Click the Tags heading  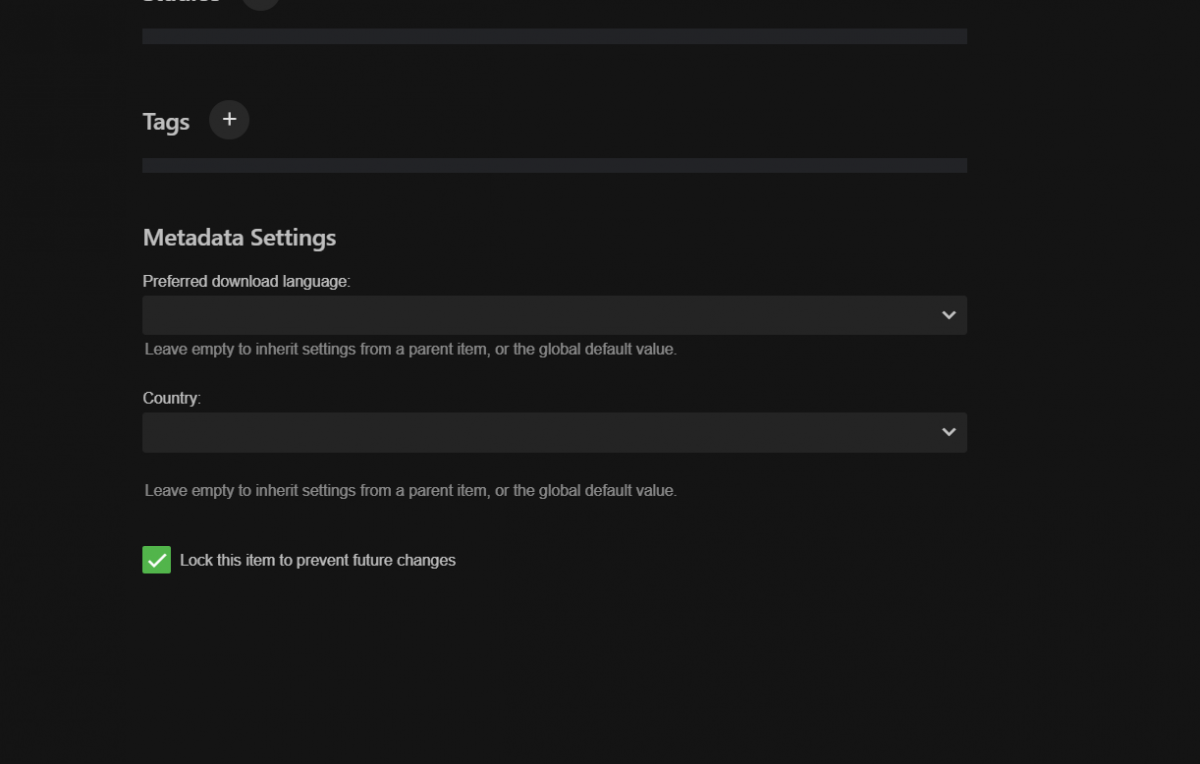point(166,122)
